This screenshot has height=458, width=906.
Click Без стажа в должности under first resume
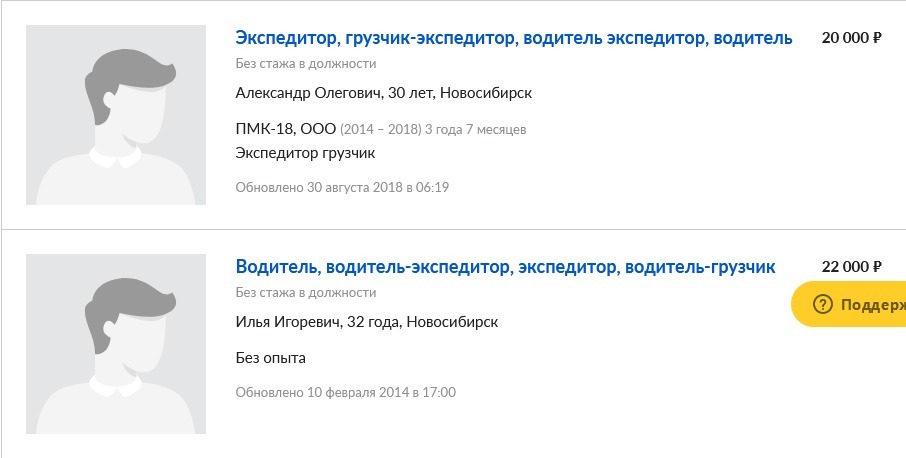click(x=306, y=64)
